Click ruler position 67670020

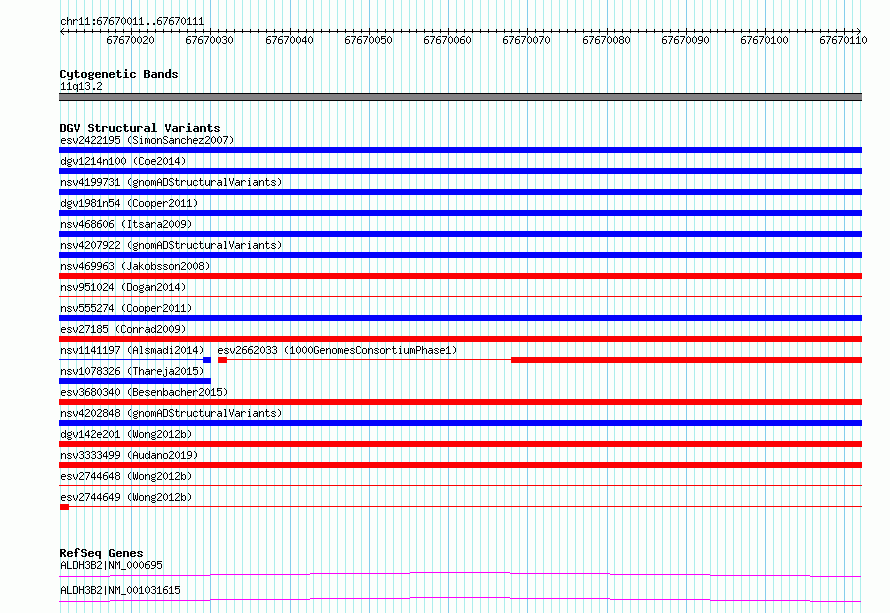point(131,40)
